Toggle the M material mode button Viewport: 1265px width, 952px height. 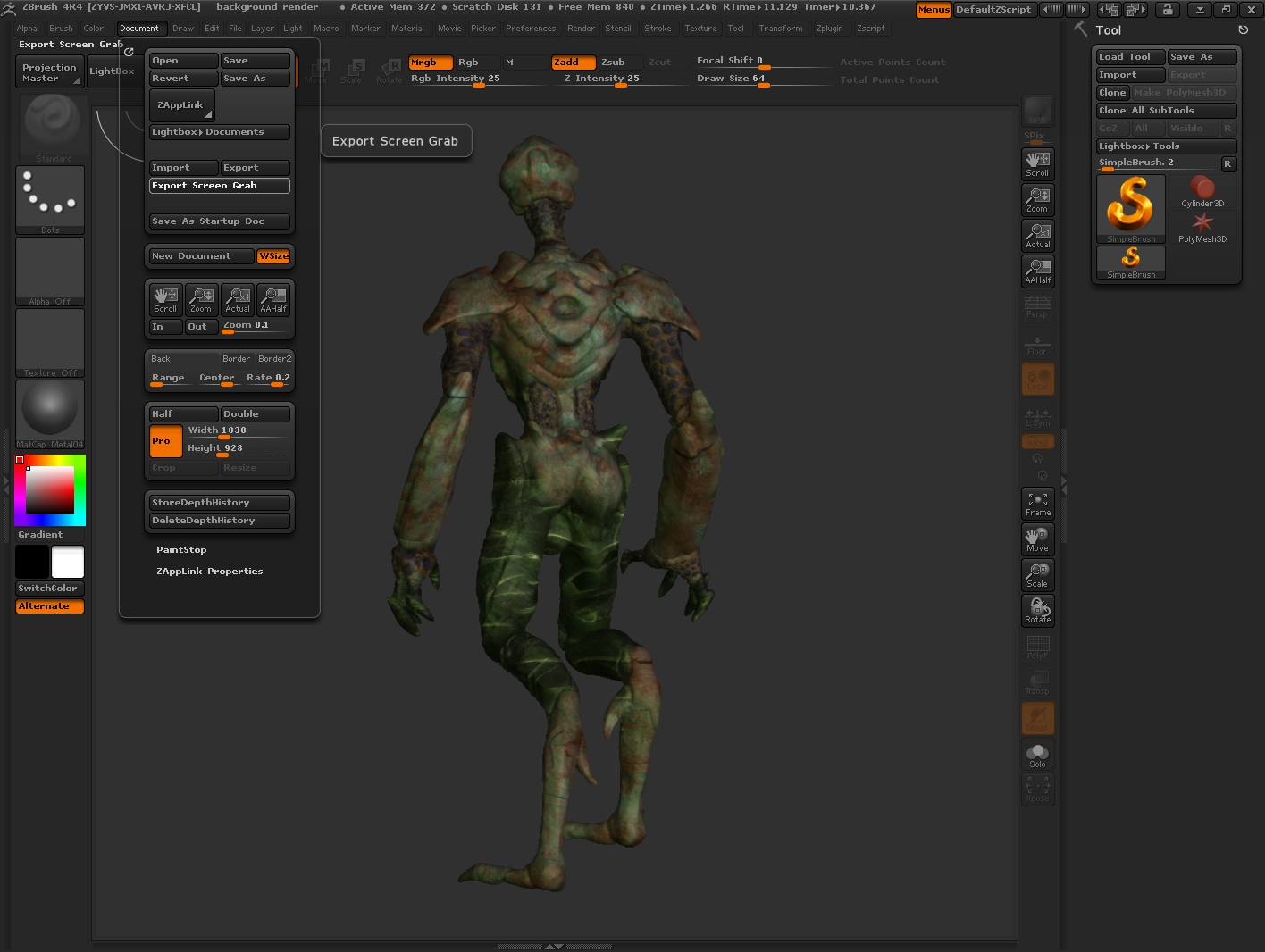(523, 63)
